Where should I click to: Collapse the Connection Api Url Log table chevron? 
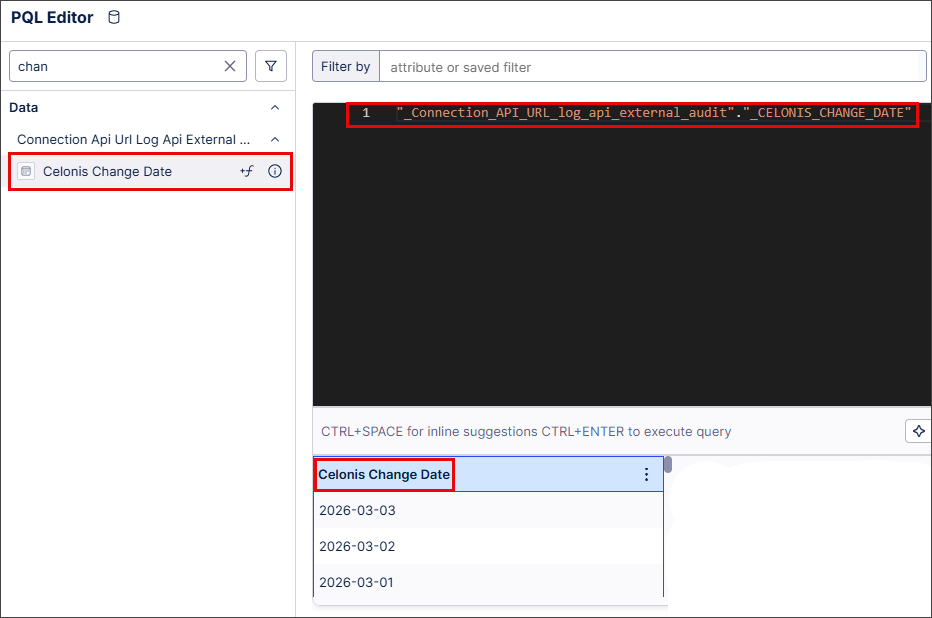[x=275, y=140]
